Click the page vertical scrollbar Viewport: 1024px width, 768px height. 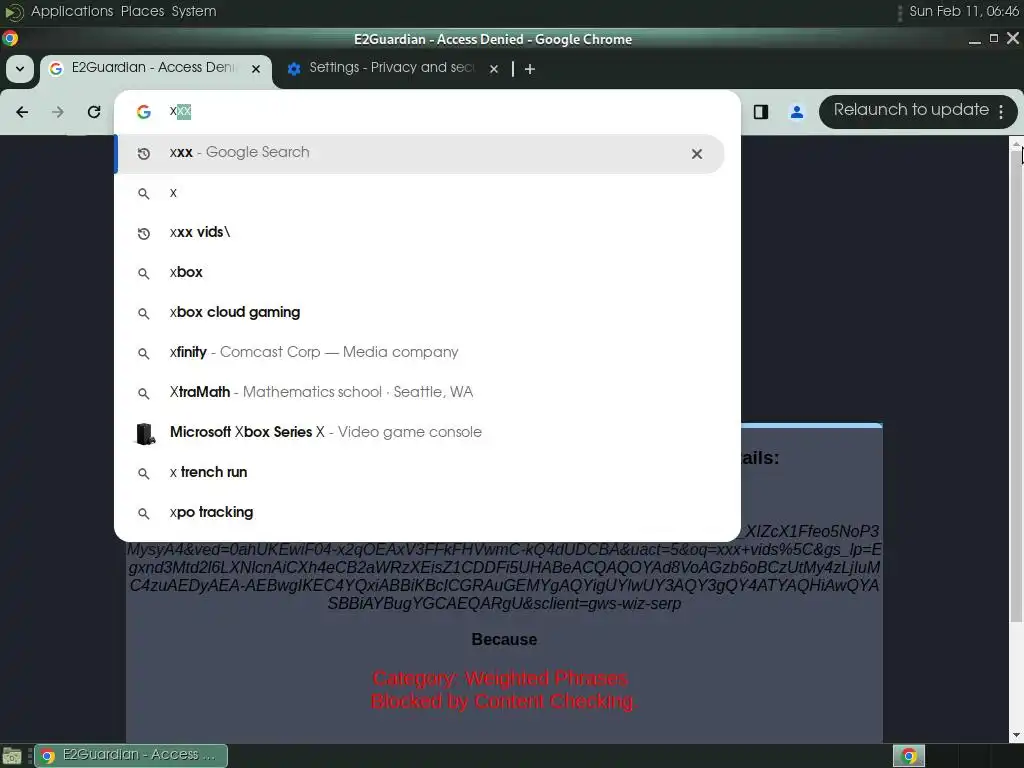click(1016, 385)
